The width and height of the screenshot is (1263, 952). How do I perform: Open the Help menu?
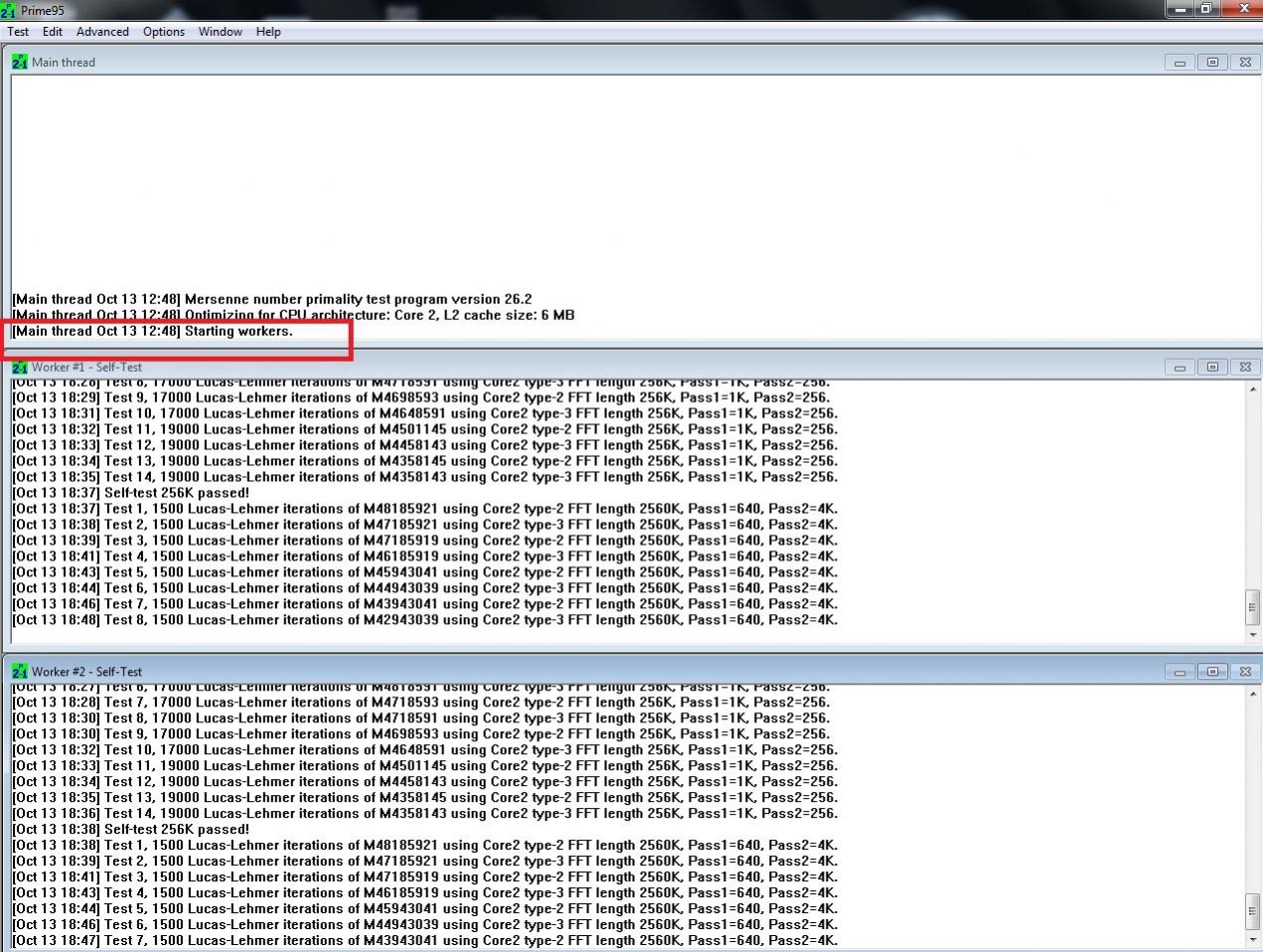click(x=268, y=32)
